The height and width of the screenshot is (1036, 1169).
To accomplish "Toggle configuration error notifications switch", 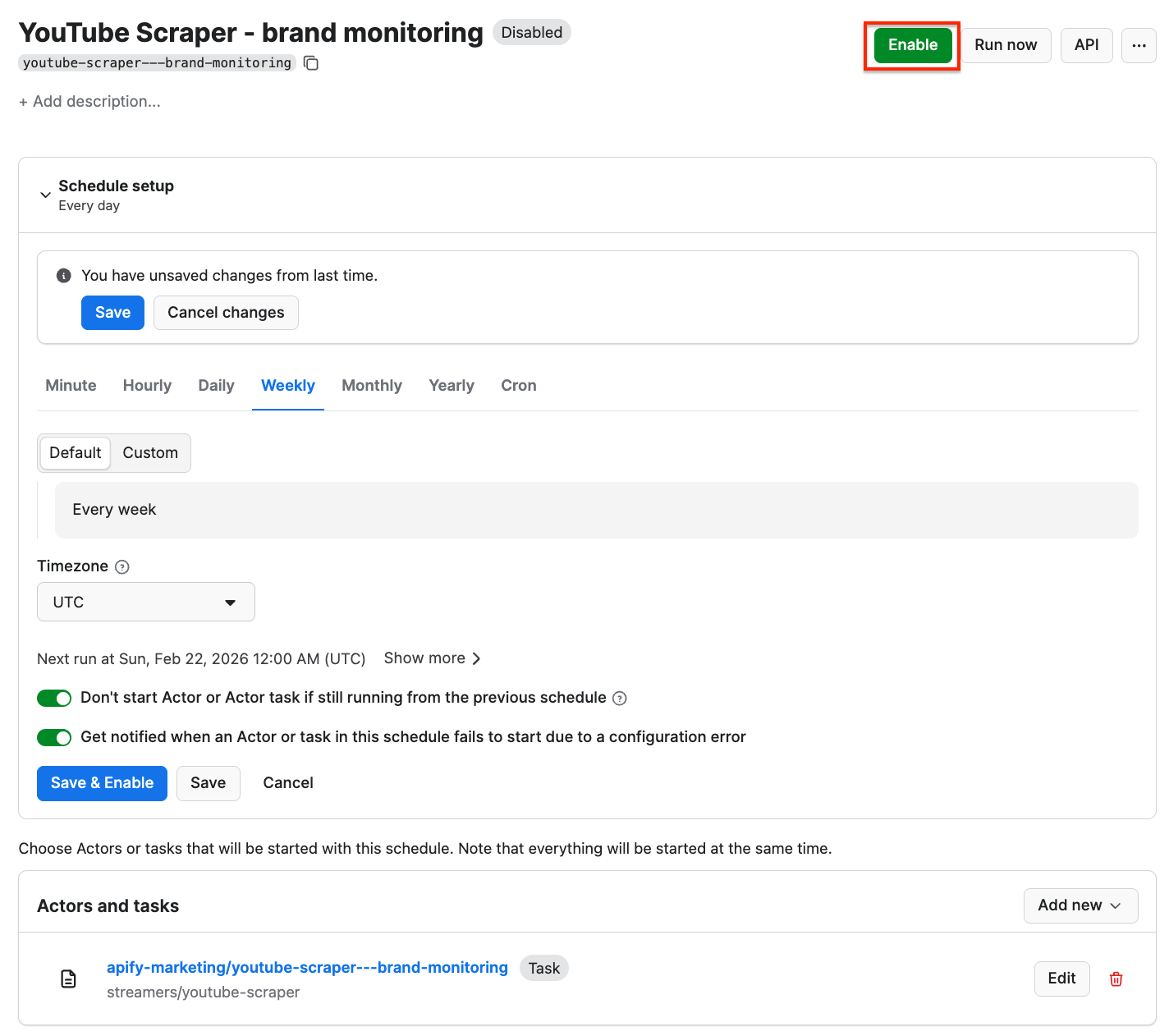I will 54,737.
